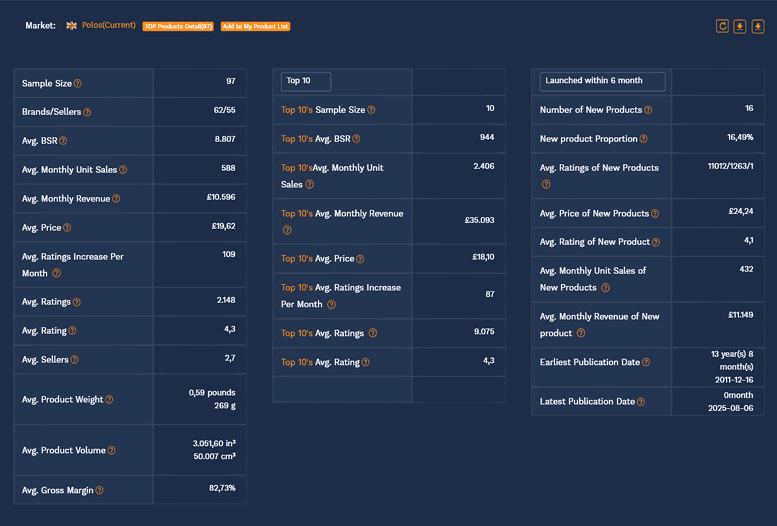
Task: Select new product ratings value 11012/1263/1
Action: [730, 166]
